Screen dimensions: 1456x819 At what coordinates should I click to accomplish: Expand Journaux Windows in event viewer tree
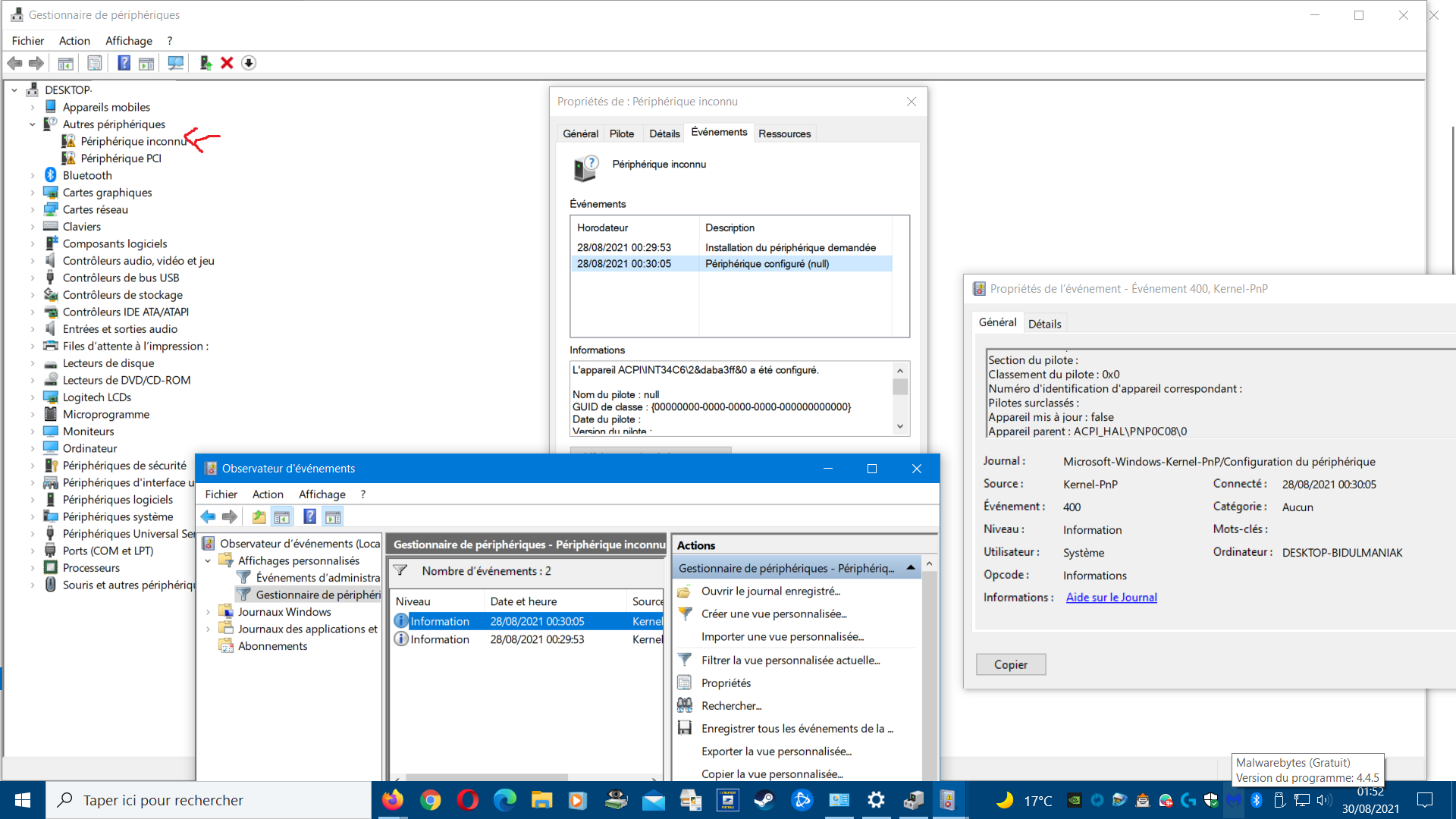pos(208,612)
